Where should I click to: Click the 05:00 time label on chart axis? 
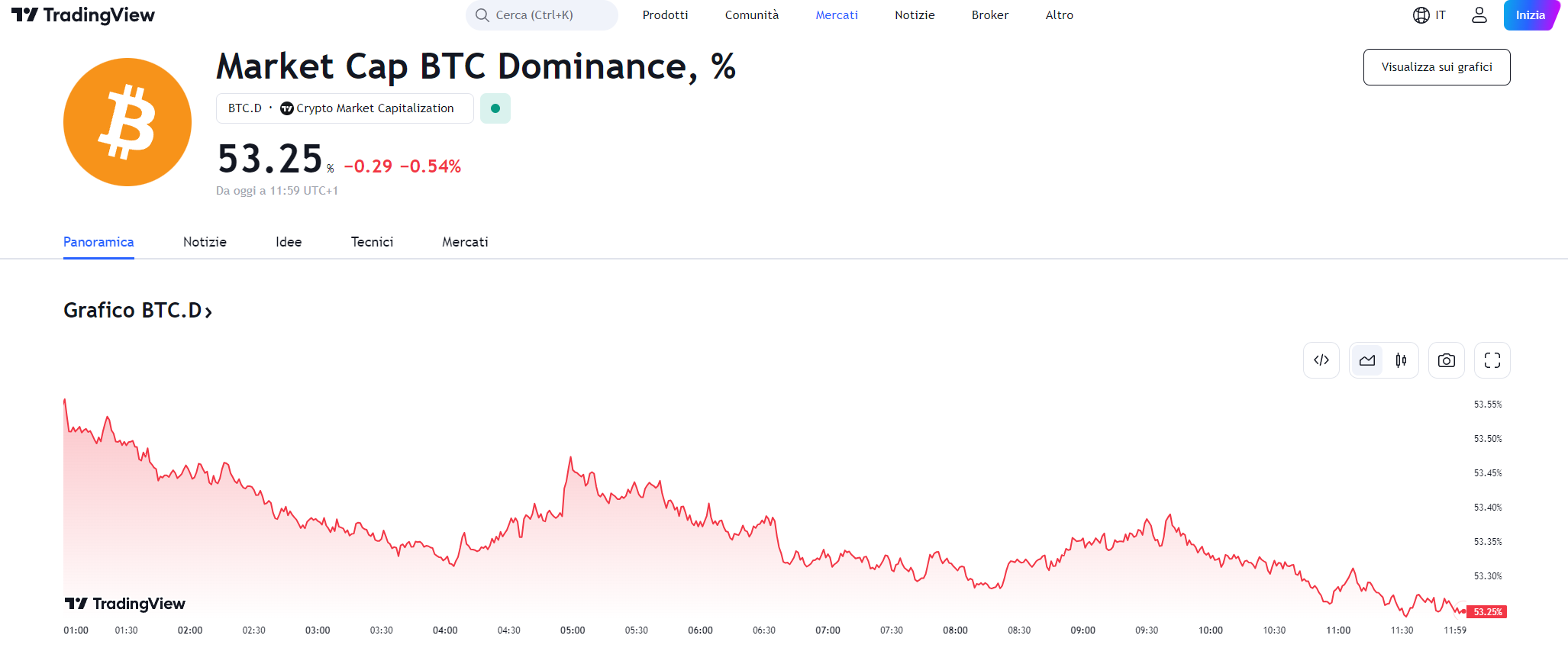pos(573,630)
